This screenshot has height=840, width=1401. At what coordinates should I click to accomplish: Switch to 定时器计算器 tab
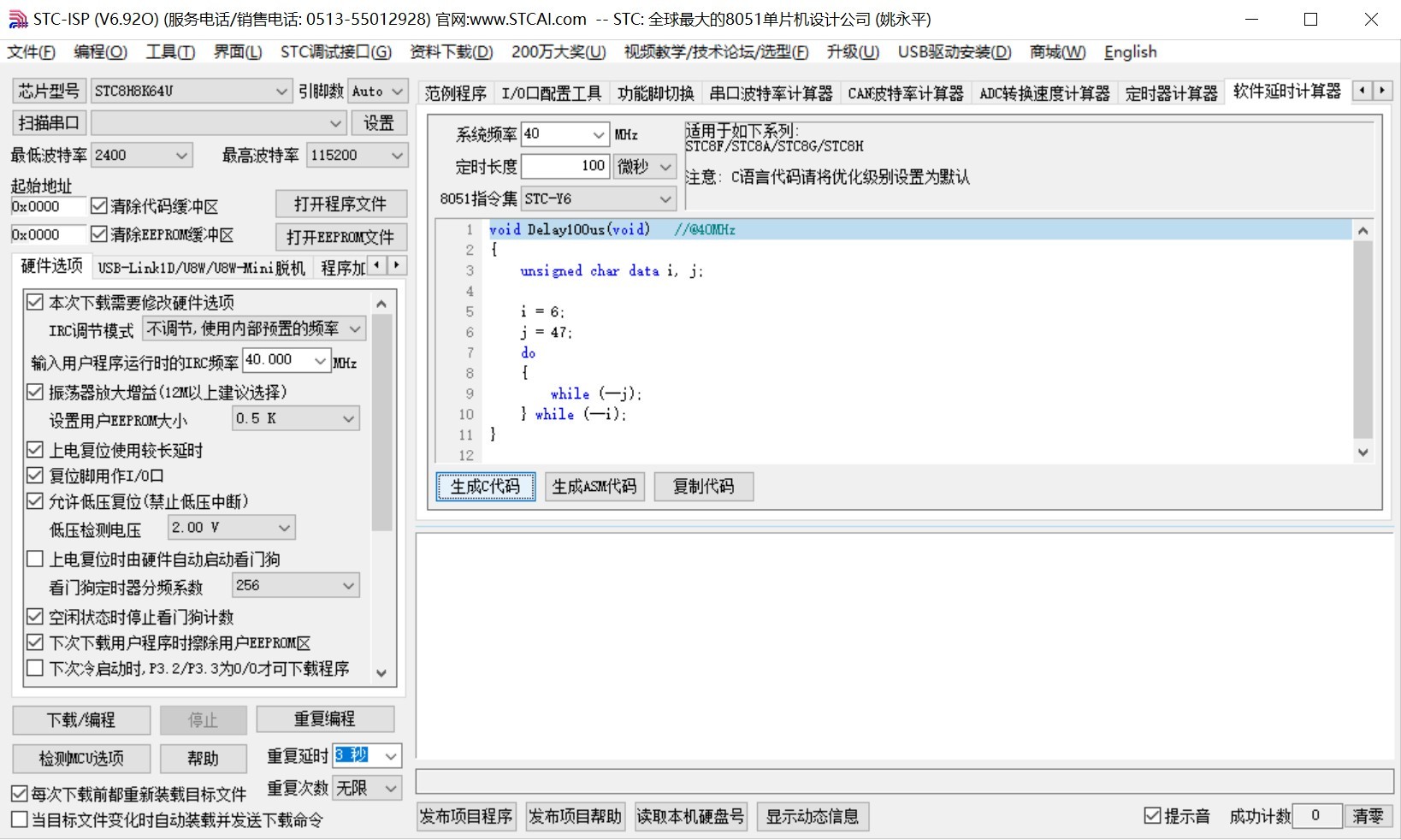(x=1172, y=93)
